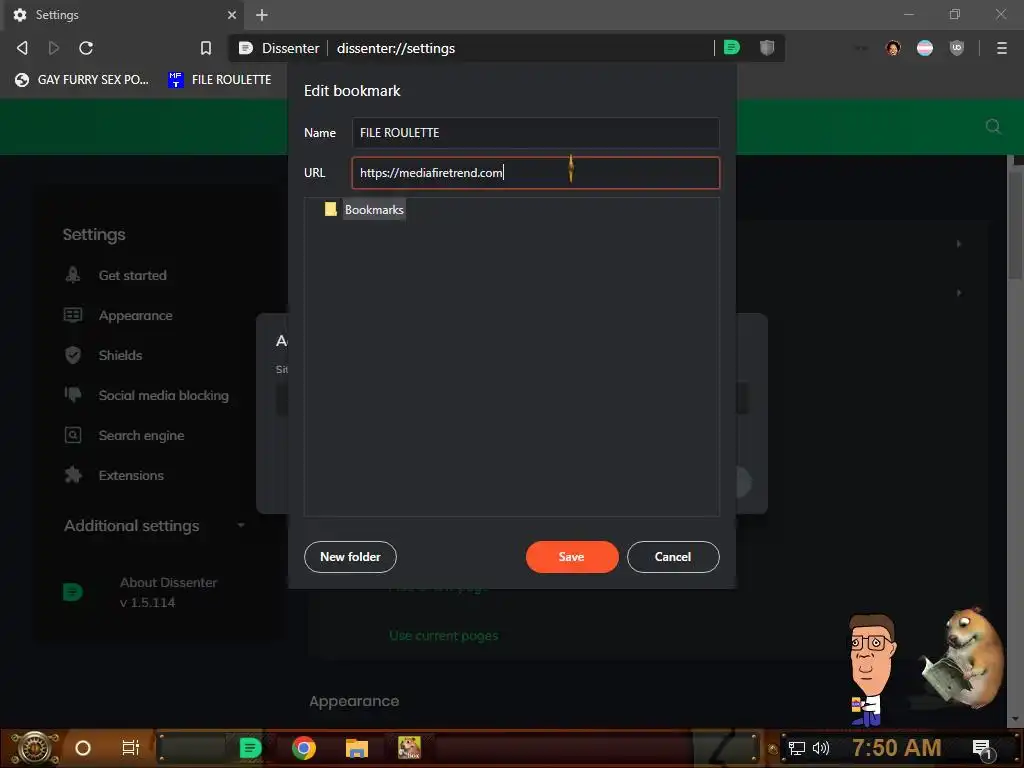
Task: Click the network icon in the system tray
Action: pyautogui.click(x=797, y=748)
